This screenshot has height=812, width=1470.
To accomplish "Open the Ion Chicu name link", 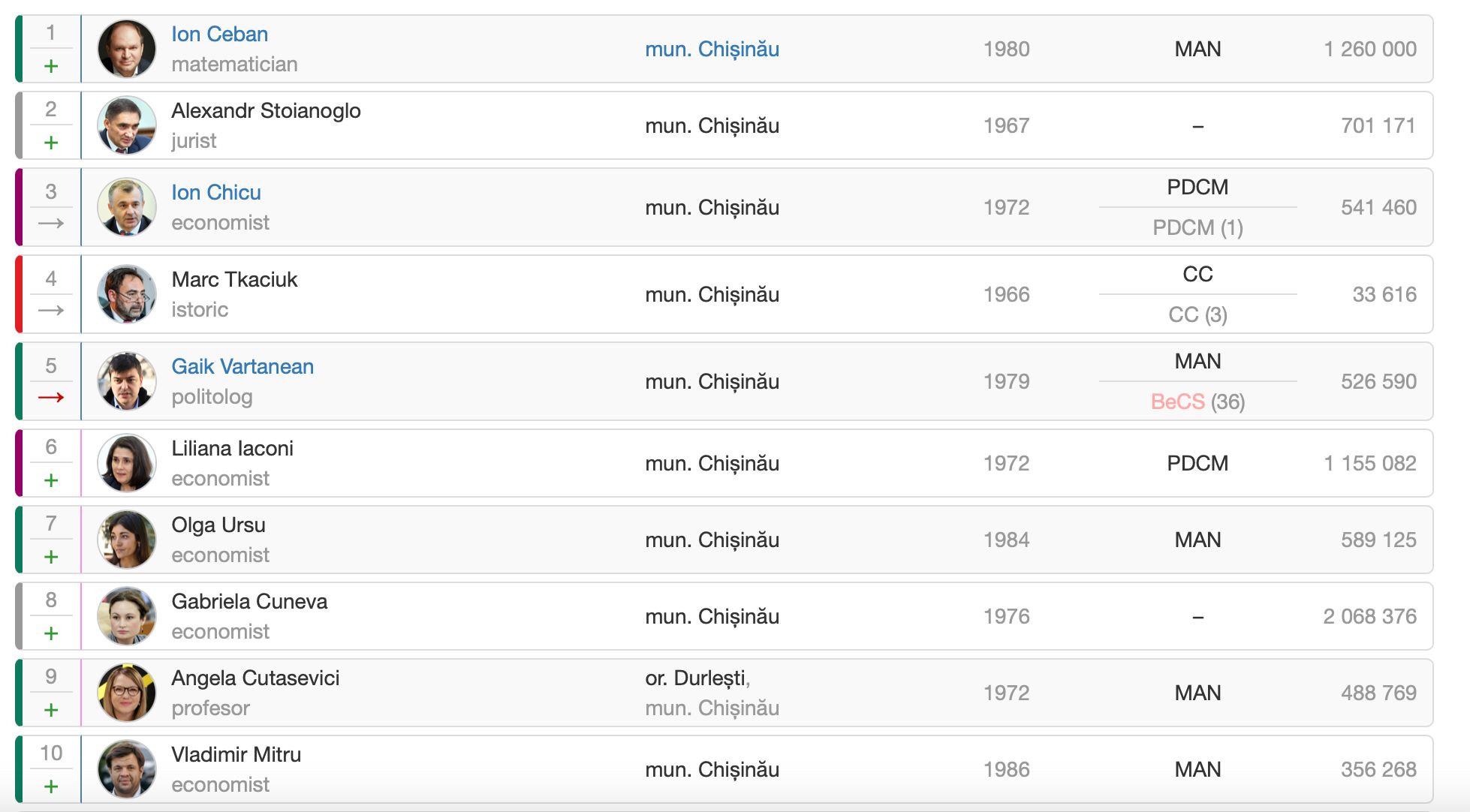I will pyautogui.click(x=216, y=193).
